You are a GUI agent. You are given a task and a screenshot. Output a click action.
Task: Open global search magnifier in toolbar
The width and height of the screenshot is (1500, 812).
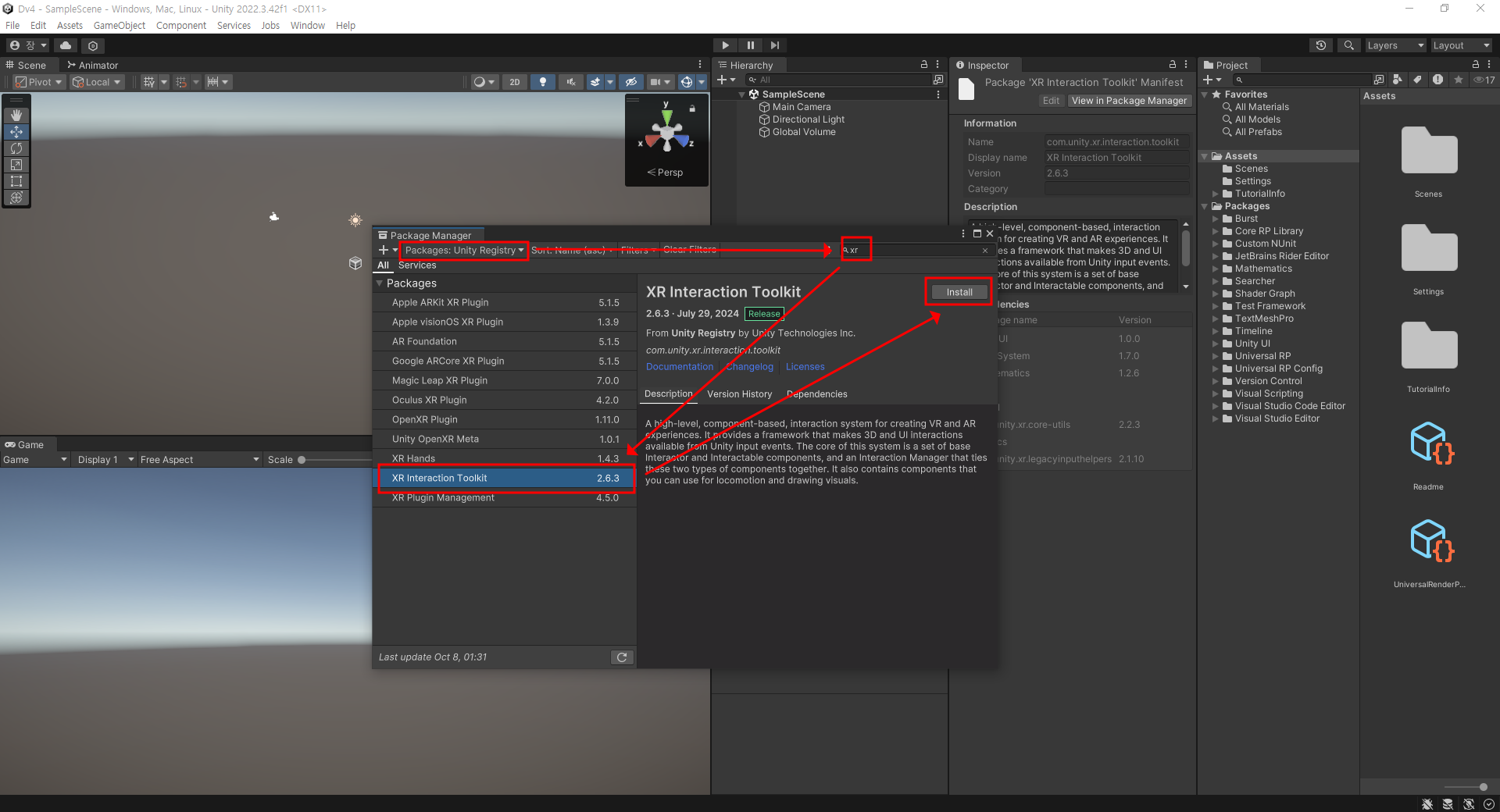[1348, 45]
